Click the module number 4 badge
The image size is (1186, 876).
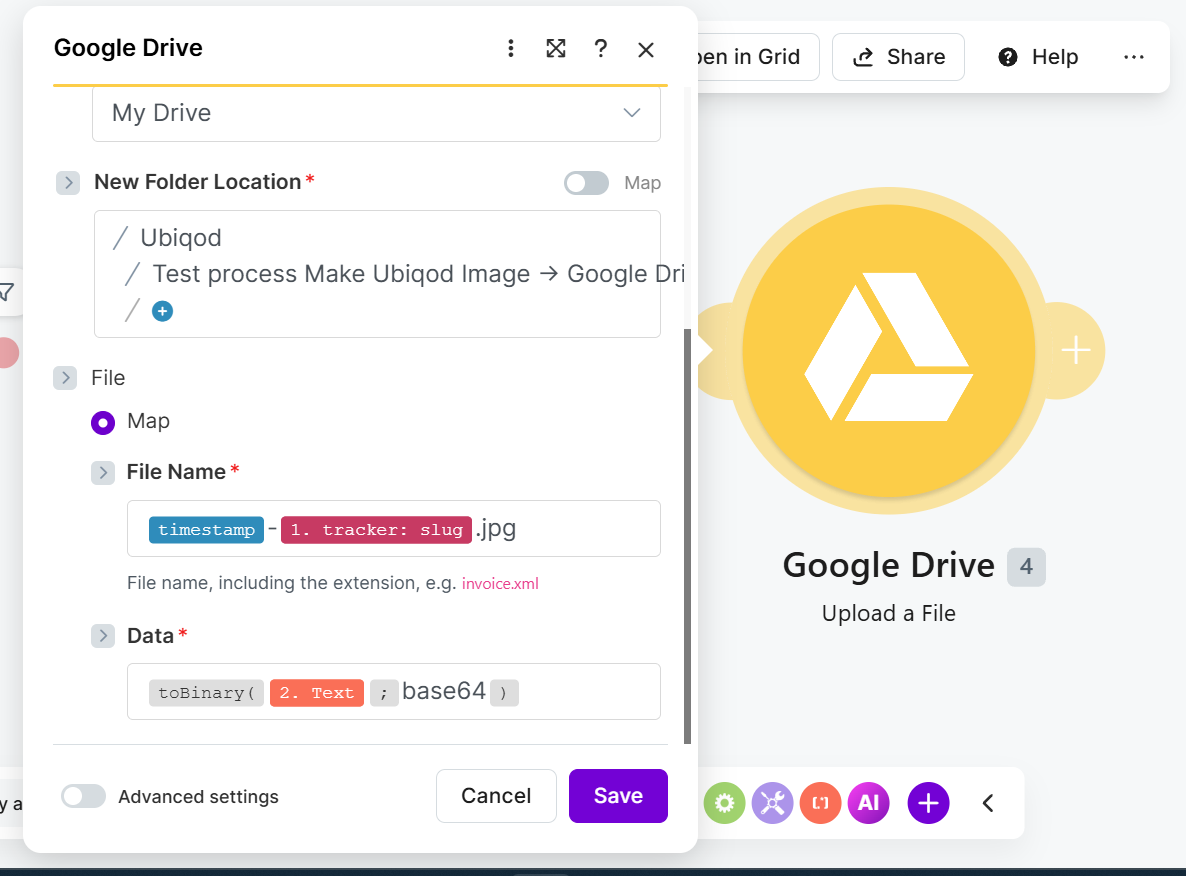(x=1026, y=567)
